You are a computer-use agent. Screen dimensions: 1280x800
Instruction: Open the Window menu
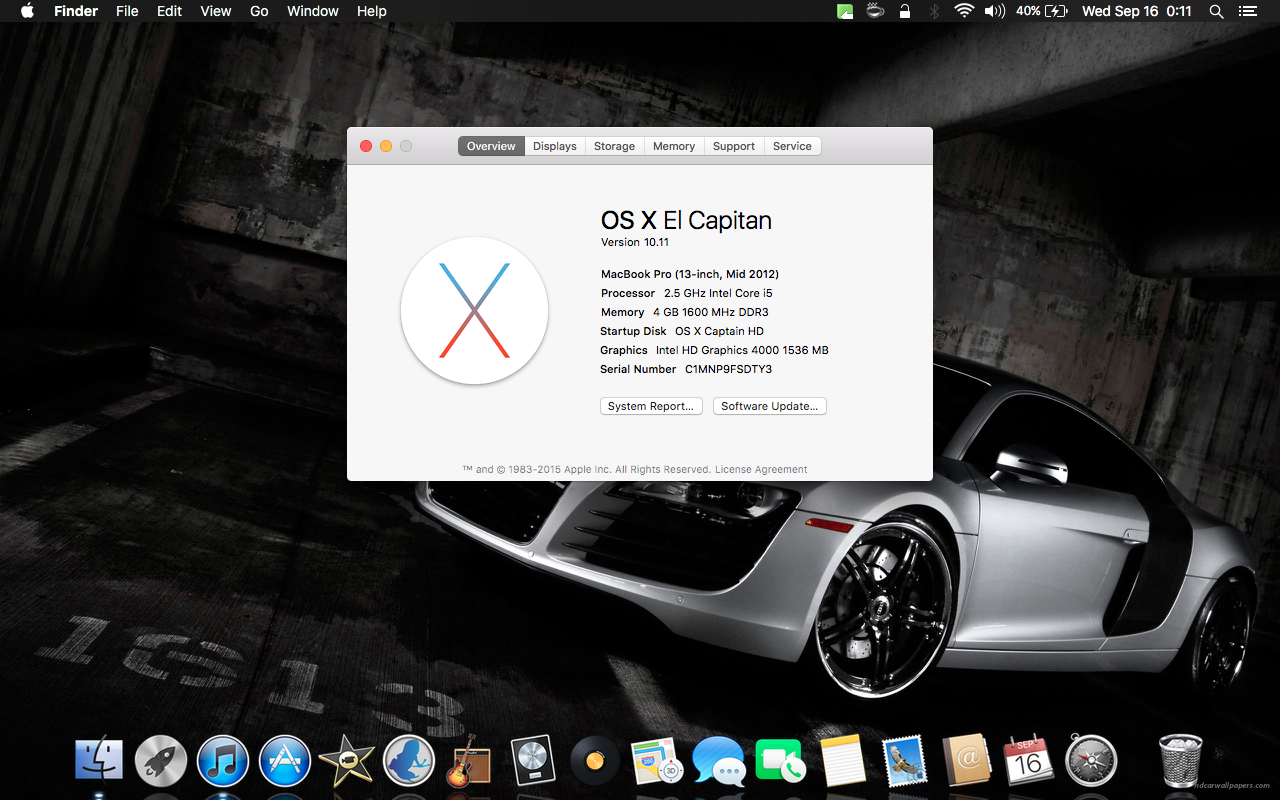pos(313,11)
